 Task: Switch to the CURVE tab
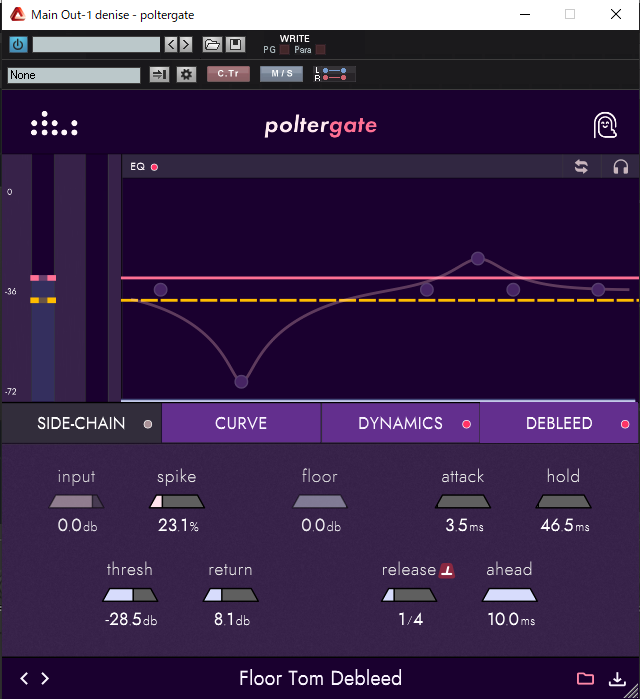(x=241, y=424)
